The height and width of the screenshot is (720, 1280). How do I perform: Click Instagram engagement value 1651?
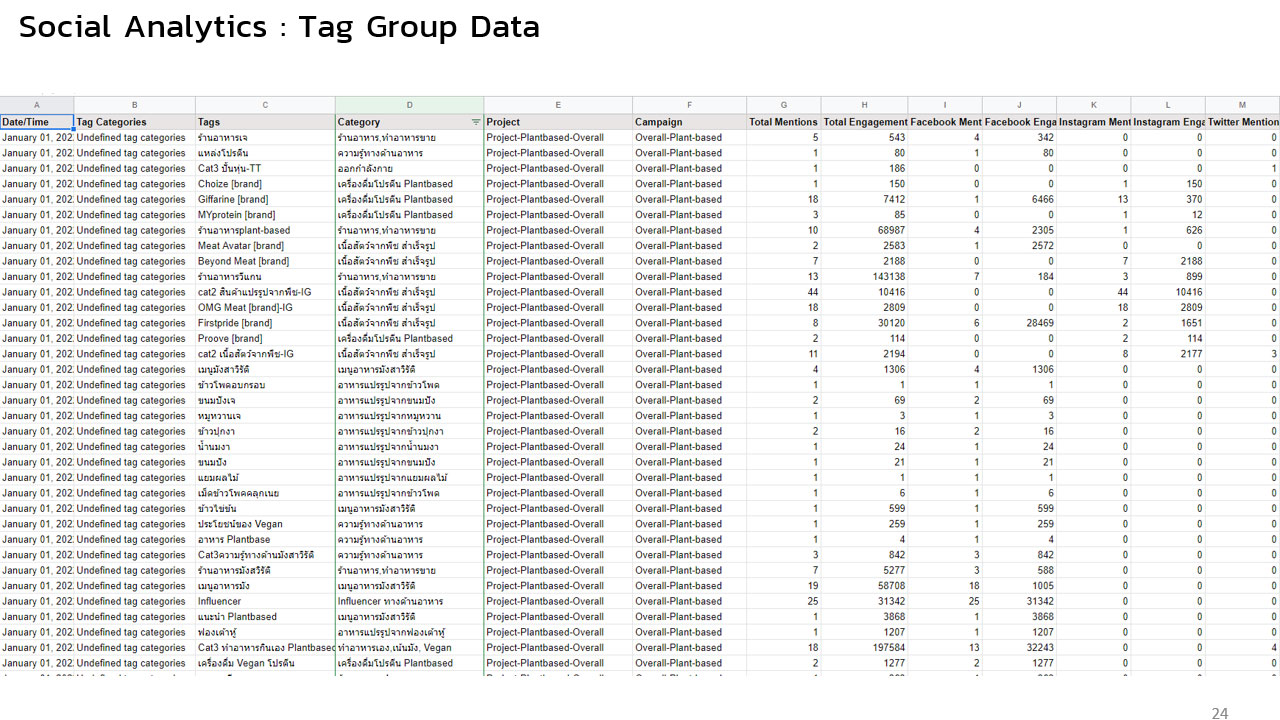click(1168, 323)
